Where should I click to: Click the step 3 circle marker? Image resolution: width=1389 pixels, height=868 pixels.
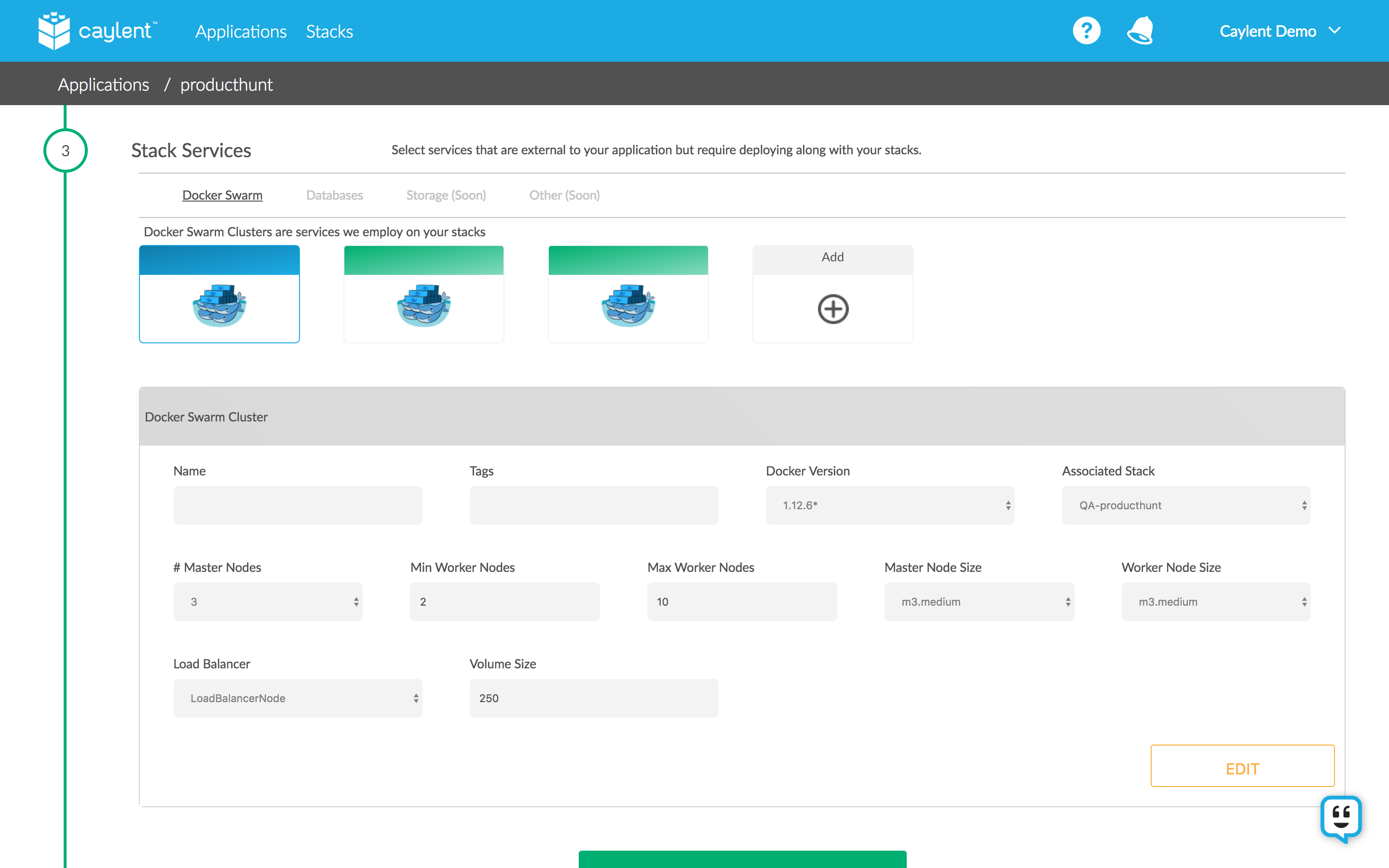tap(66, 150)
